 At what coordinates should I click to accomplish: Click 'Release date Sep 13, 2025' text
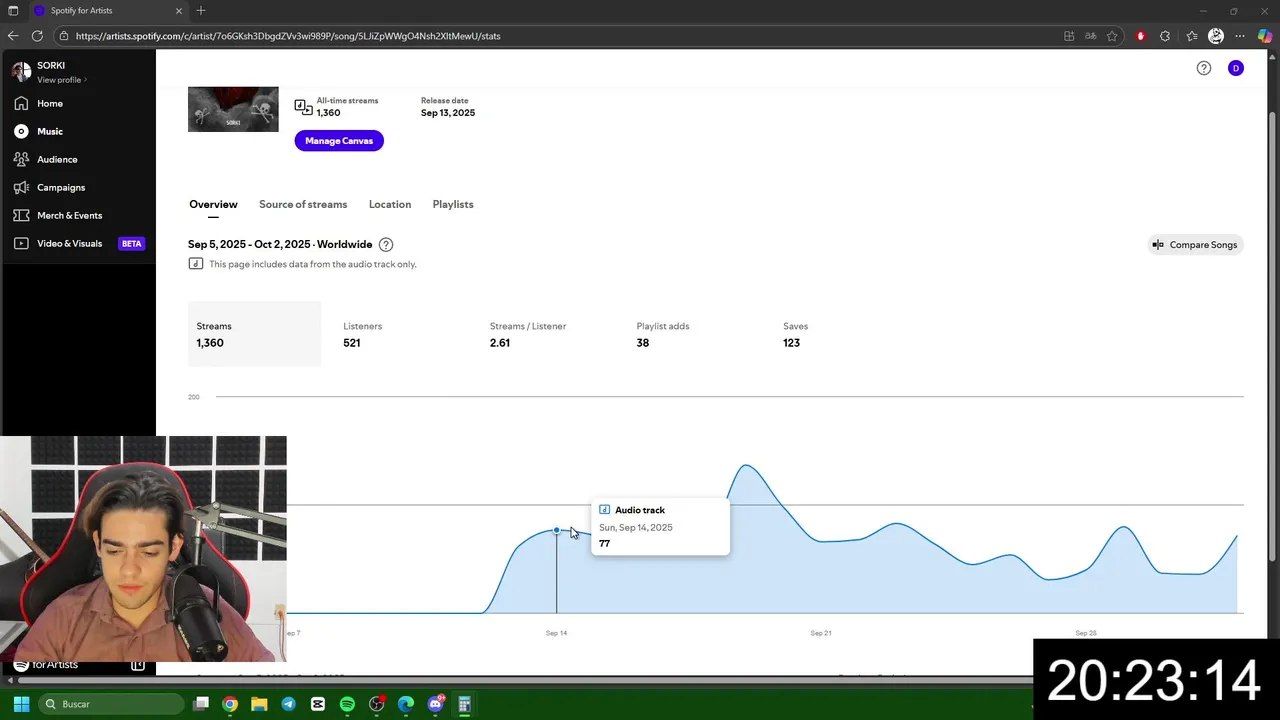pos(448,107)
